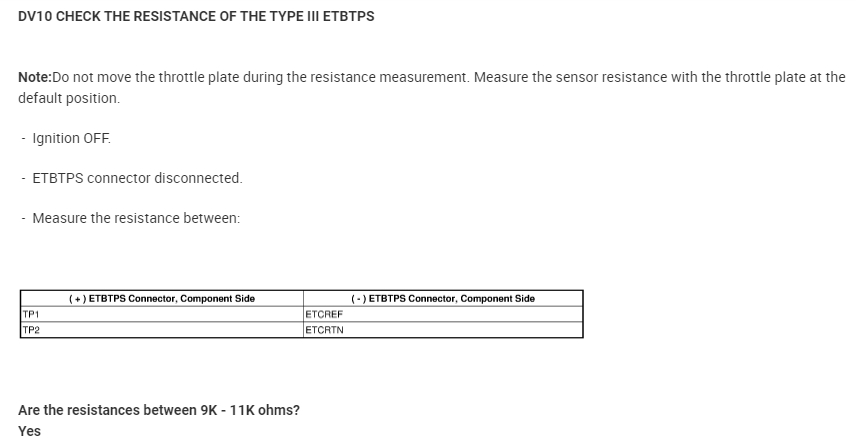Viewport: 856px width, 444px height.
Task: Click "Measure the resistance between:" step
Action: [x=136, y=218]
